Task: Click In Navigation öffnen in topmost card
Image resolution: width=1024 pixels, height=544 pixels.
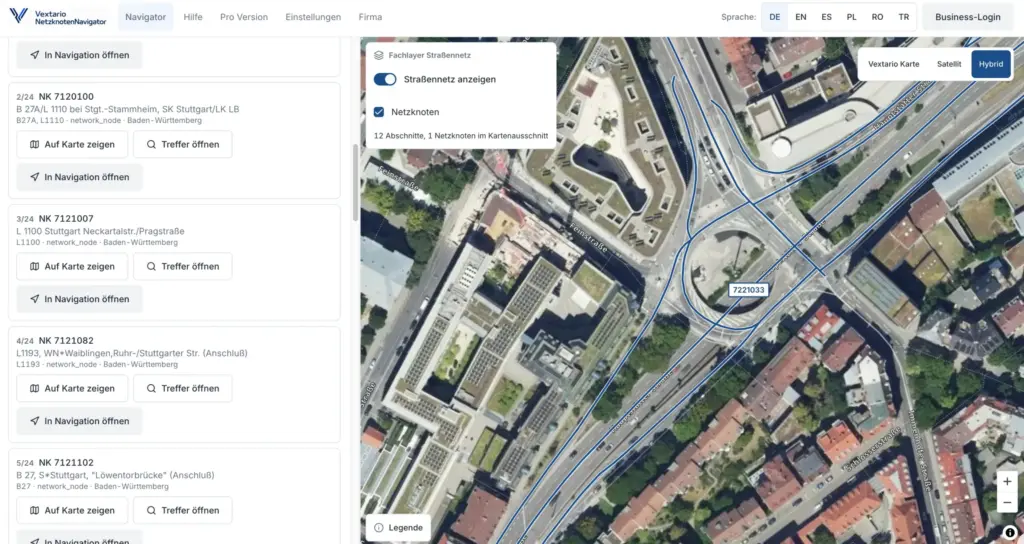Action: pyautogui.click(x=80, y=55)
